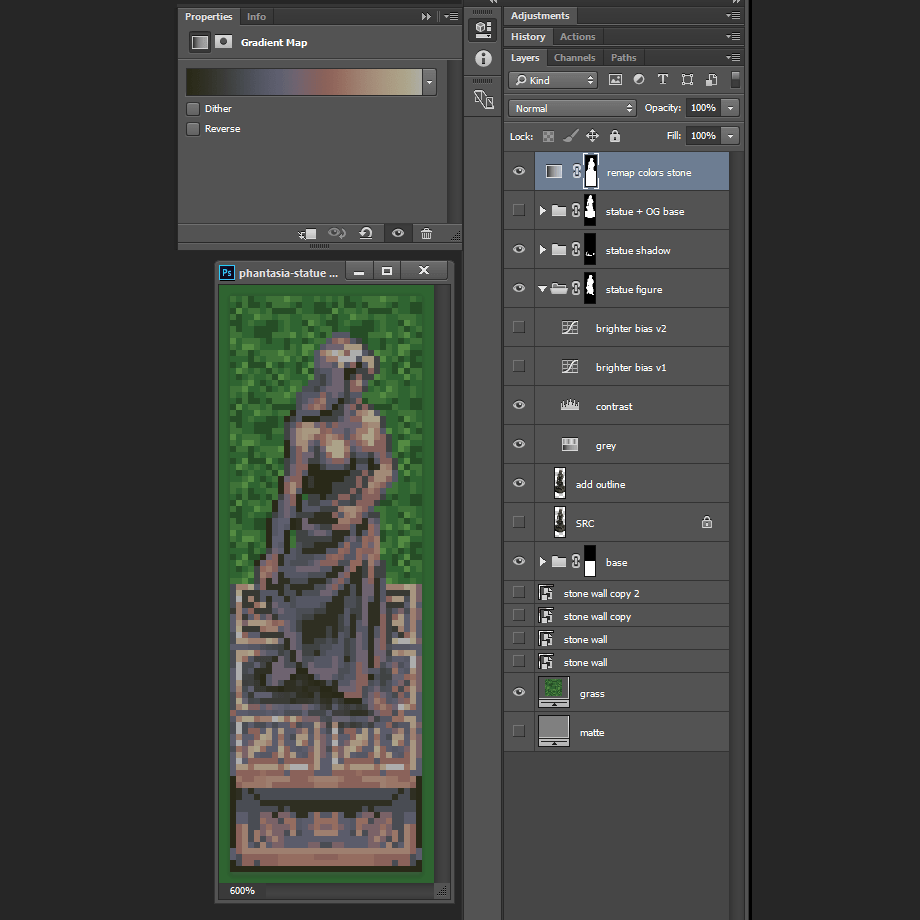Delete the adjustment layer via trash icon
The width and height of the screenshot is (920, 920).
(426, 234)
